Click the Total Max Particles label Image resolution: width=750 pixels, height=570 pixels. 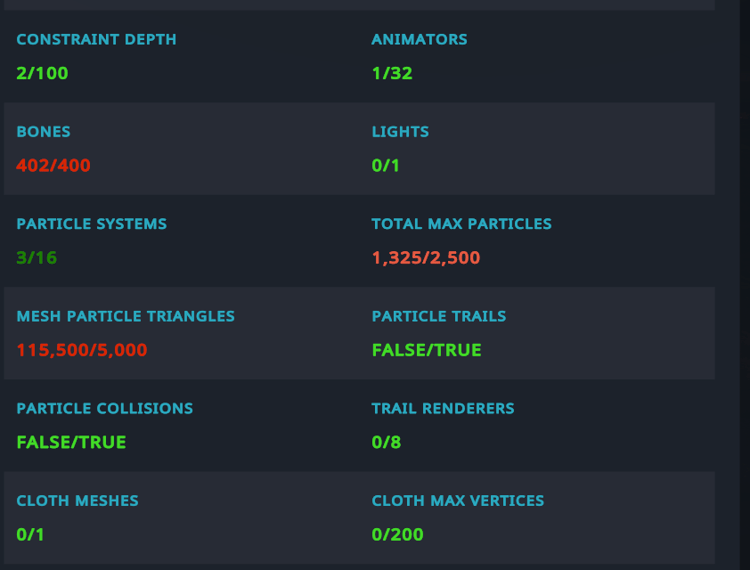[x=461, y=224]
